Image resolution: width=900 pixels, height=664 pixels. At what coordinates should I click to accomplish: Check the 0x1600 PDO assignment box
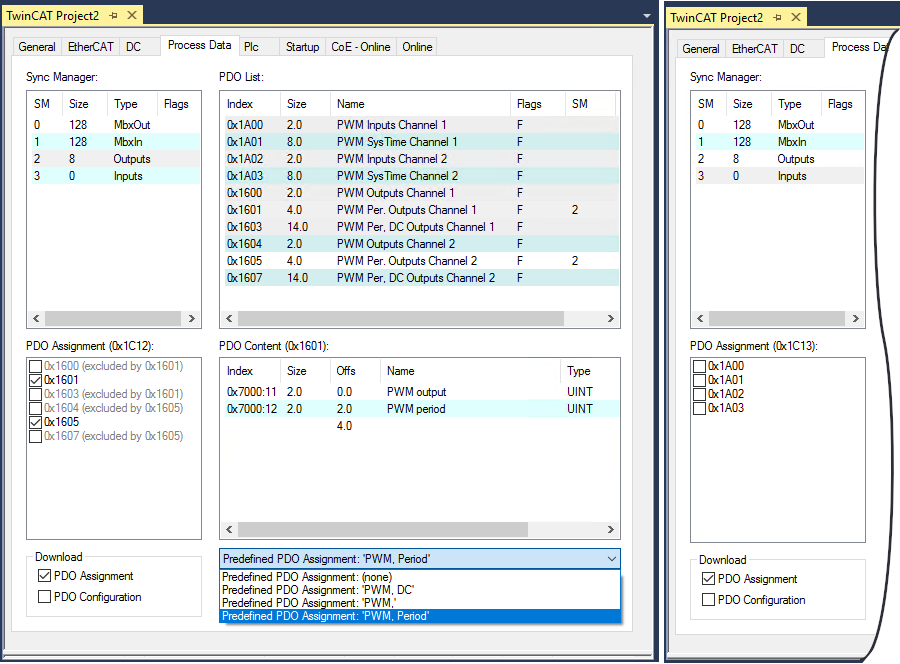pyautogui.click(x=36, y=366)
